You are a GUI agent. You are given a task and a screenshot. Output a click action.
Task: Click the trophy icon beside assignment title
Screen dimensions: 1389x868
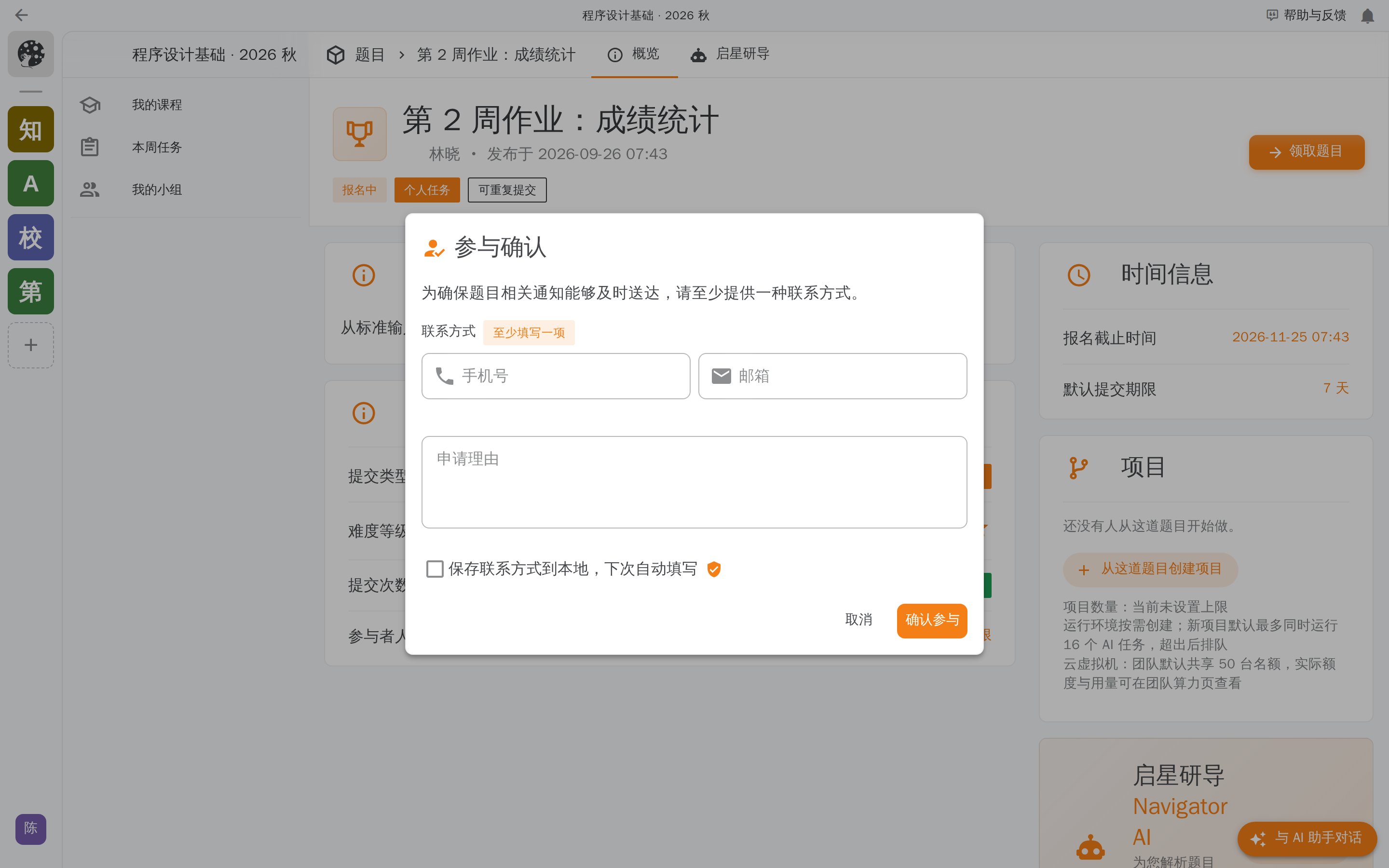coord(359,134)
